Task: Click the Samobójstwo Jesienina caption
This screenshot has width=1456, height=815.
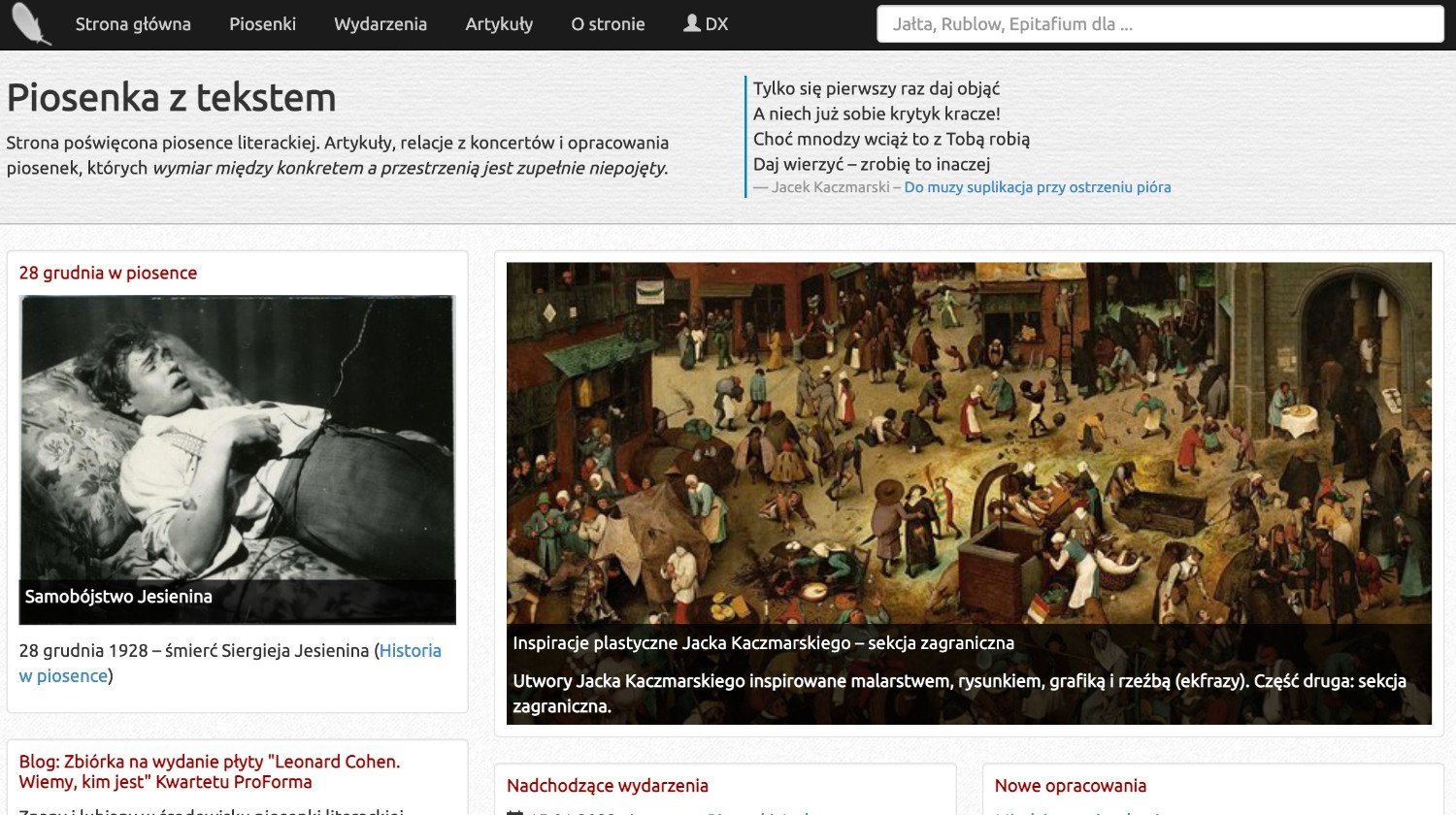Action: click(x=118, y=597)
